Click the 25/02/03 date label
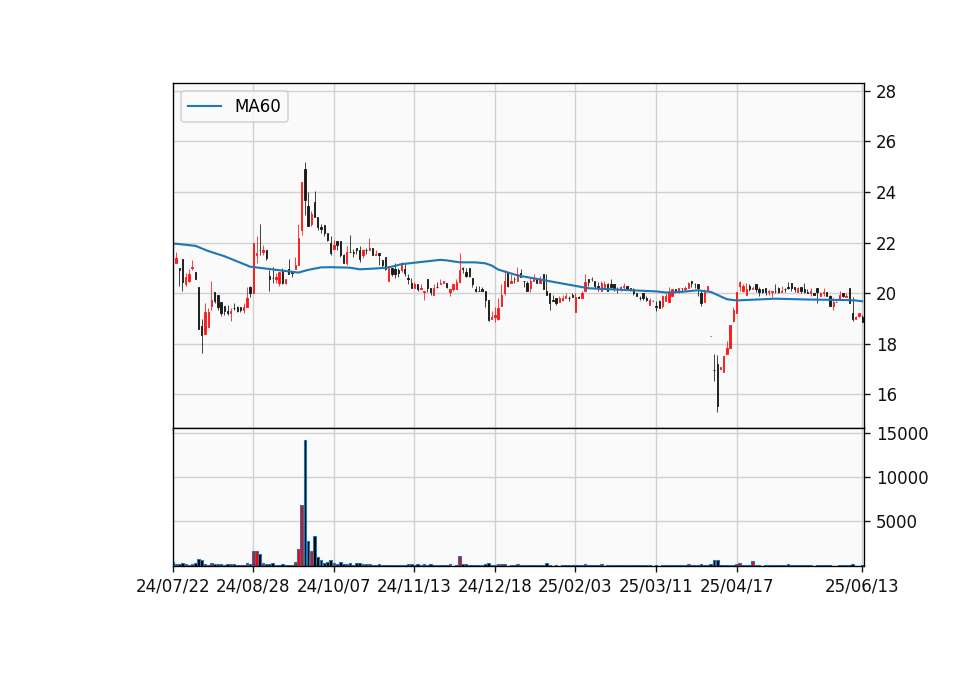Screen dimensions: 960x690 pyautogui.click(x=575, y=586)
